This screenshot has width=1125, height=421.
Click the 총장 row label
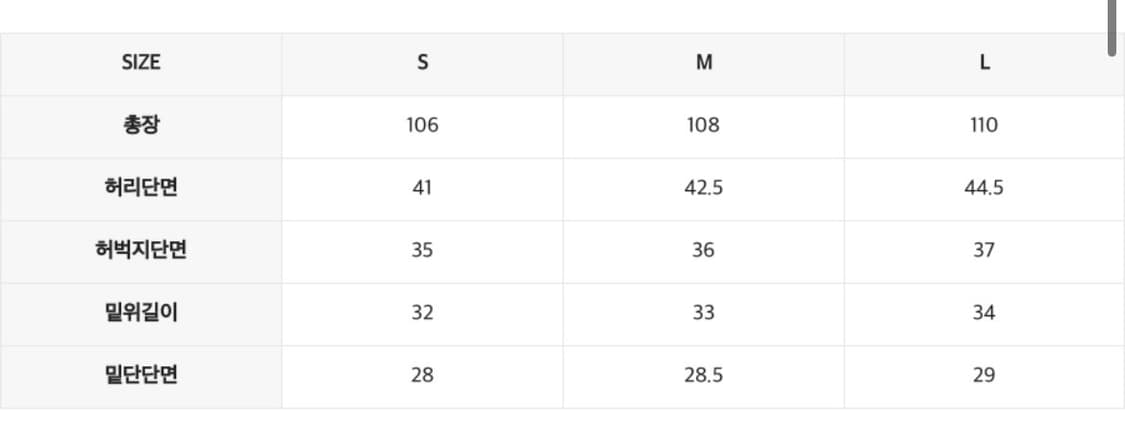tap(141, 125)
